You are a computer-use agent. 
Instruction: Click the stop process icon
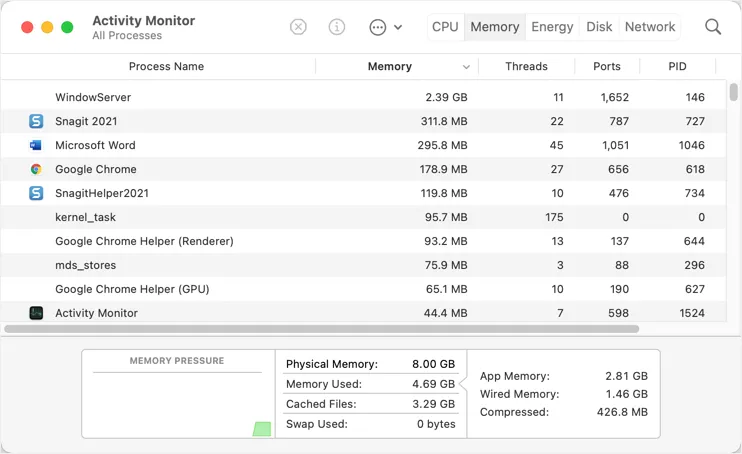point(298,27)
